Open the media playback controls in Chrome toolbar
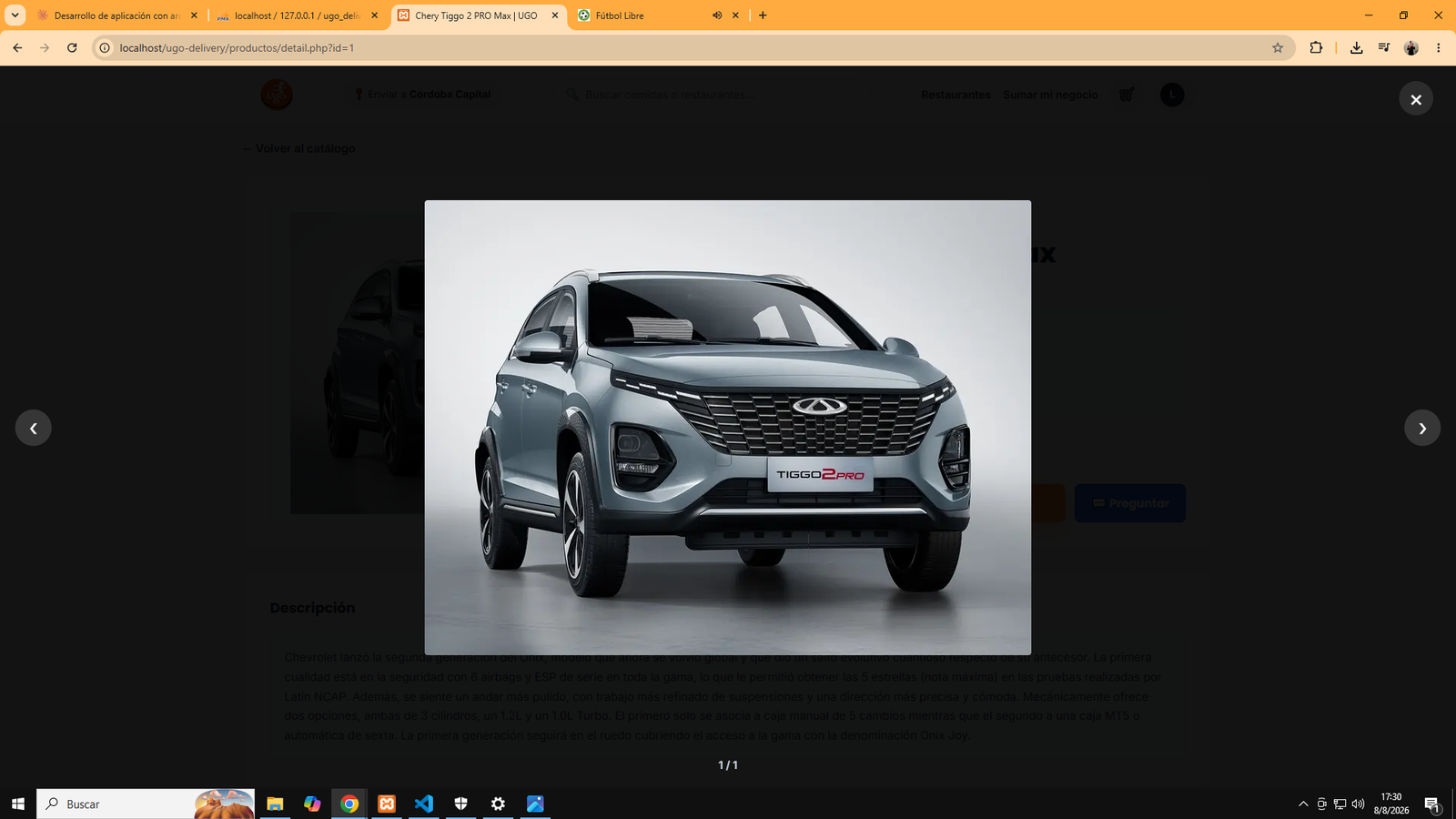1456x819 pixels. [1384, 48]
